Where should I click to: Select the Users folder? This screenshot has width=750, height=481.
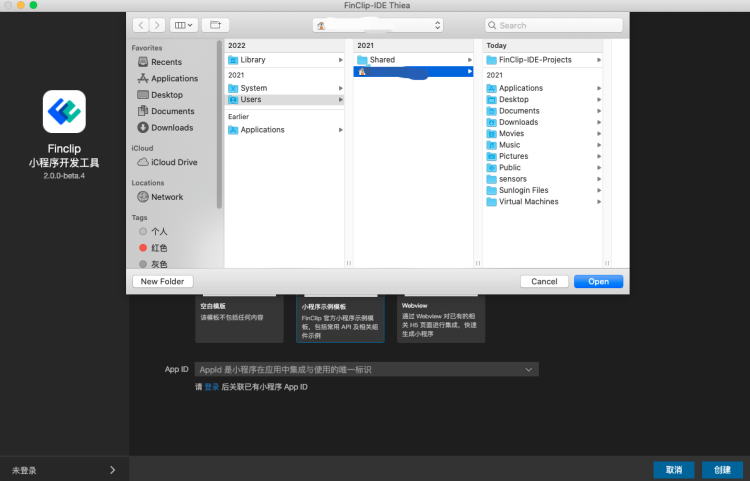[285, 99]
